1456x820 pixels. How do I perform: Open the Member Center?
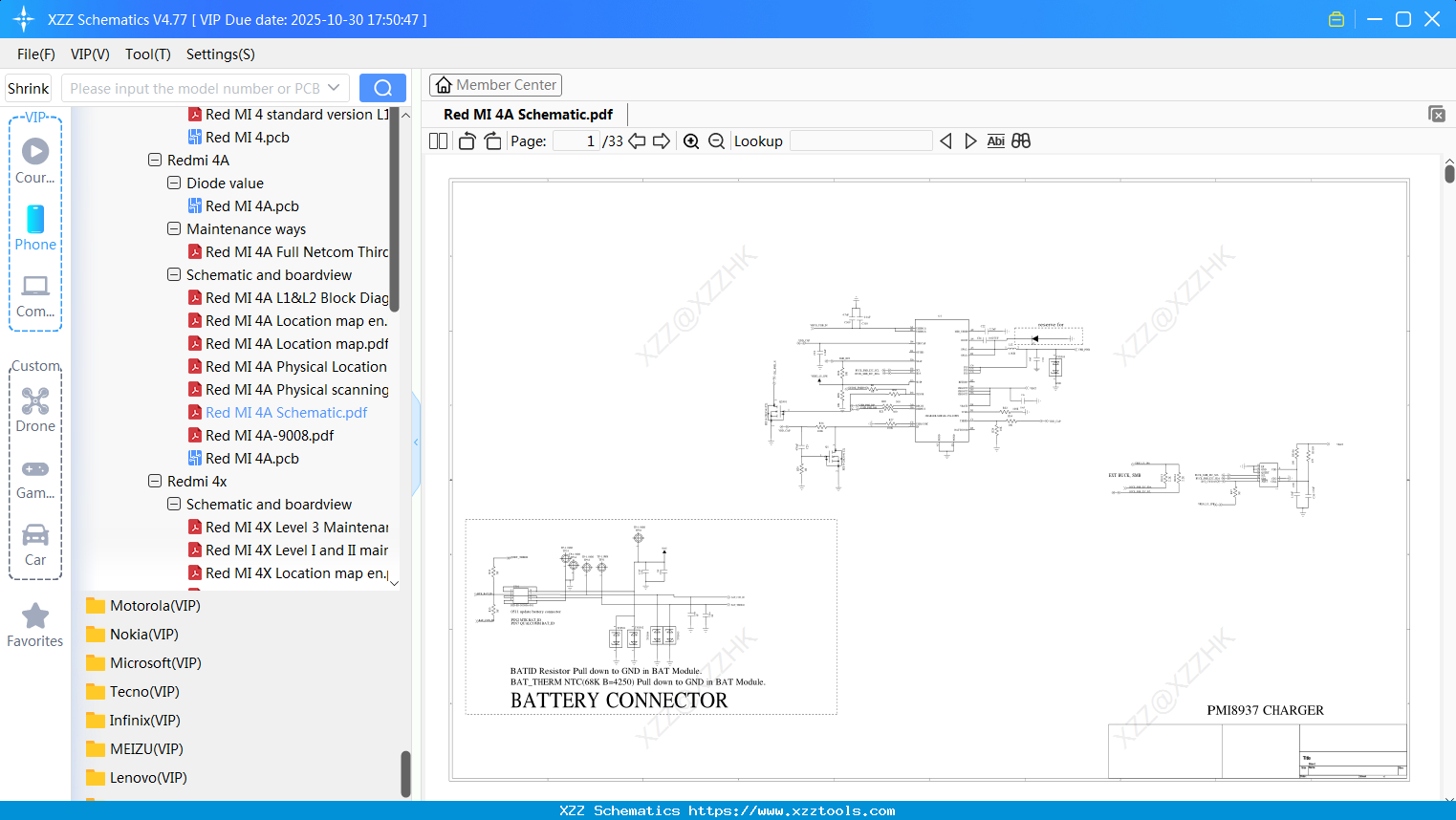pyautogui.click(x=495, y=84)
